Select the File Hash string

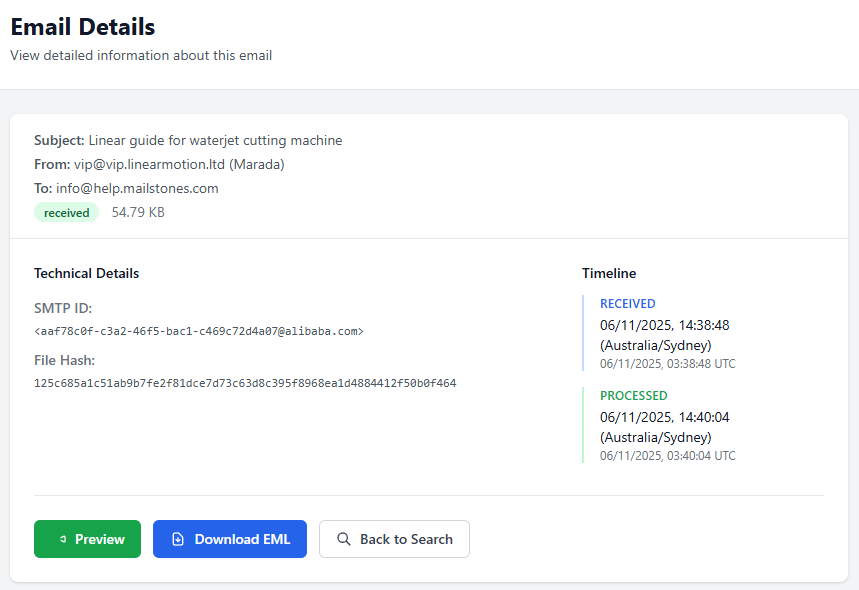click(x=245, y=383)
